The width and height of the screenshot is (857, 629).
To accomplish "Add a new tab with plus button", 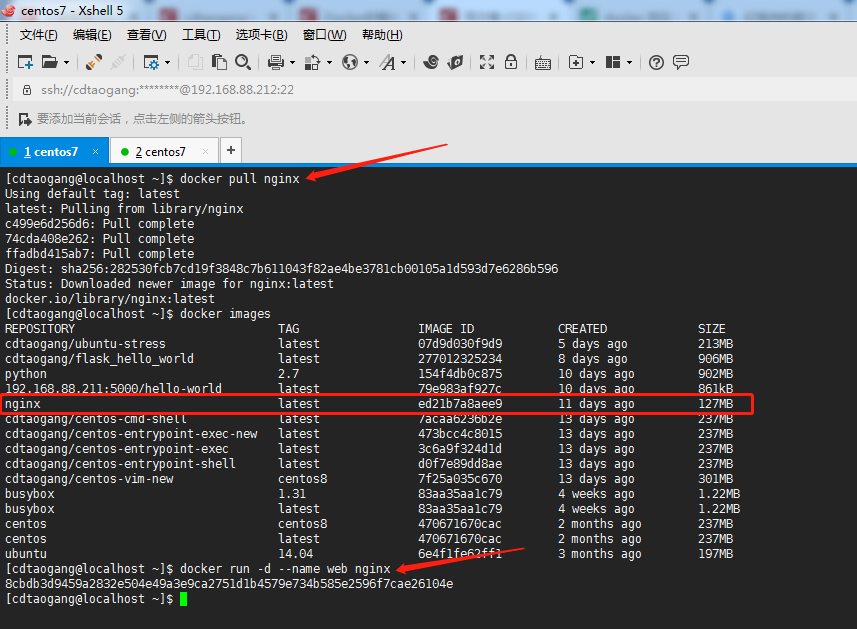I will (x=231, y=150).
